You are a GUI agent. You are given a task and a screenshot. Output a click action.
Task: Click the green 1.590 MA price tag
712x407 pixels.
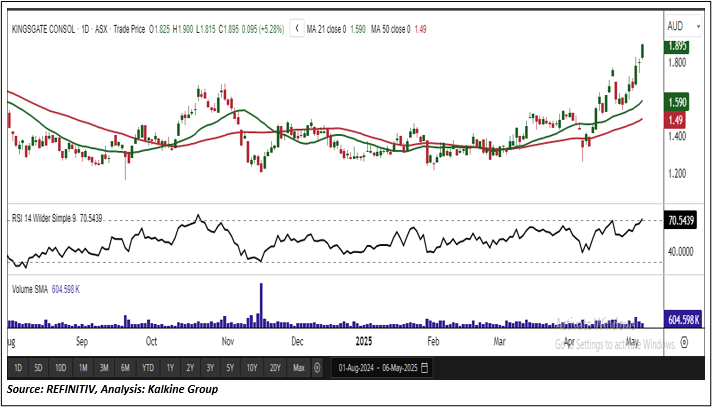coord(677,102)
